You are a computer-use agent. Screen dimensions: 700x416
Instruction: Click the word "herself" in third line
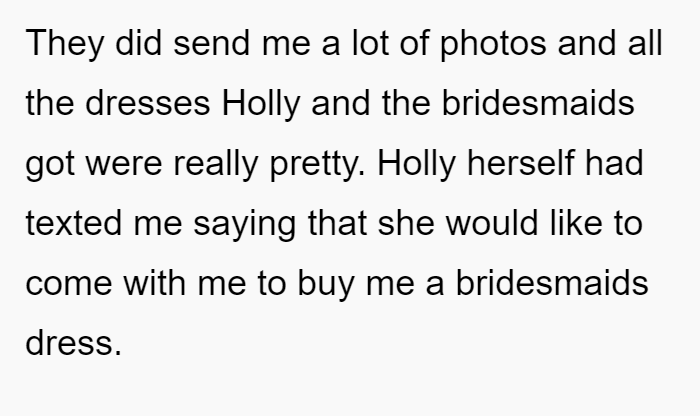520,162
